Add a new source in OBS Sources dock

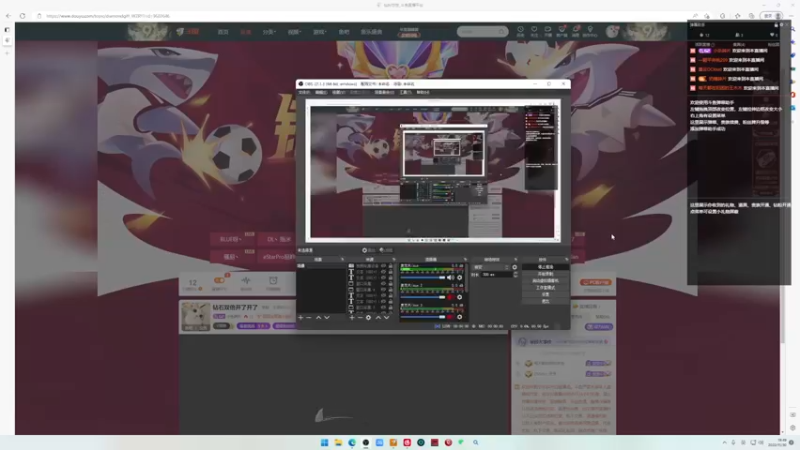point(352,317)
